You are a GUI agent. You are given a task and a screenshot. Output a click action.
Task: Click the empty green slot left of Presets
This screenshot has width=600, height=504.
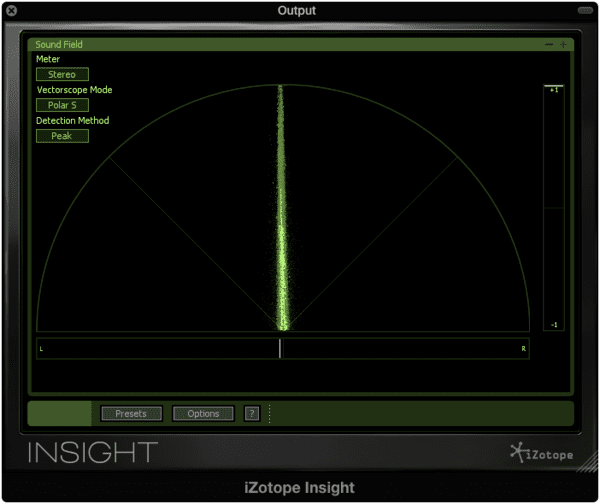coord(60,413)
